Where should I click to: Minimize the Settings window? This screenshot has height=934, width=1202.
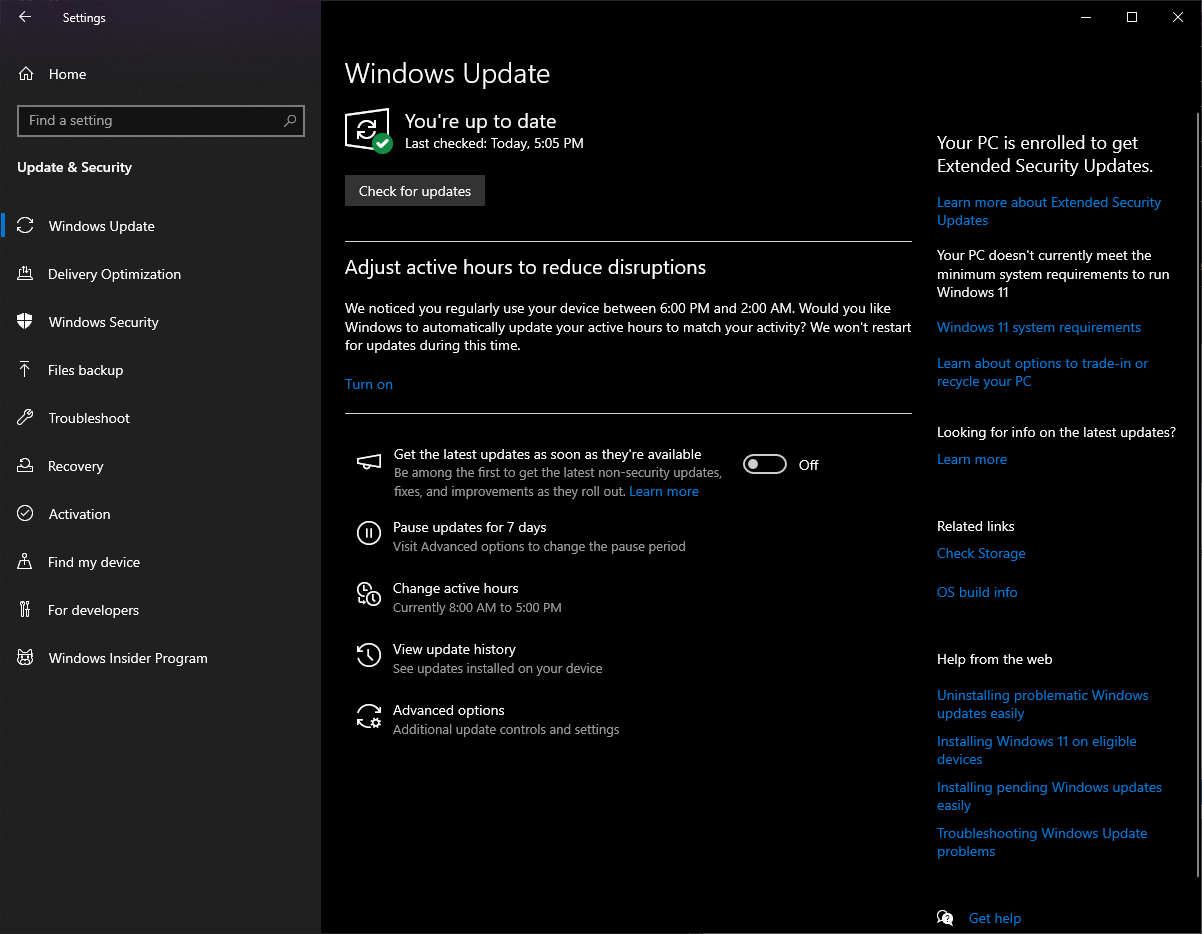pos(1086,17)
